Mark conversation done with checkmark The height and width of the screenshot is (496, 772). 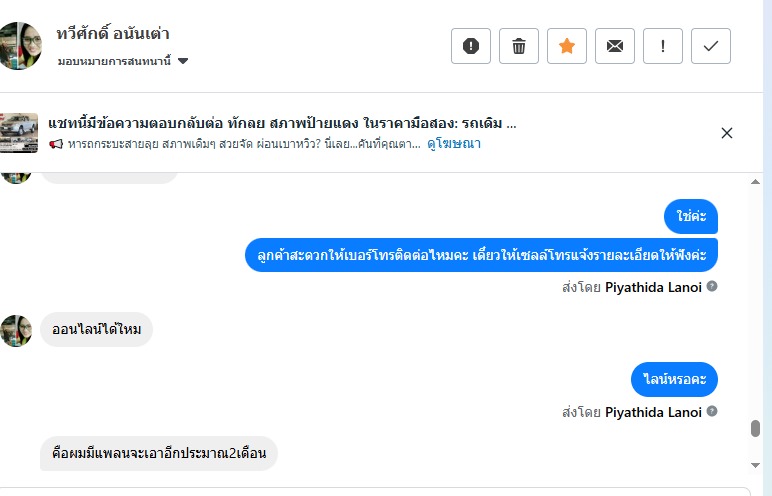point(711,46)
